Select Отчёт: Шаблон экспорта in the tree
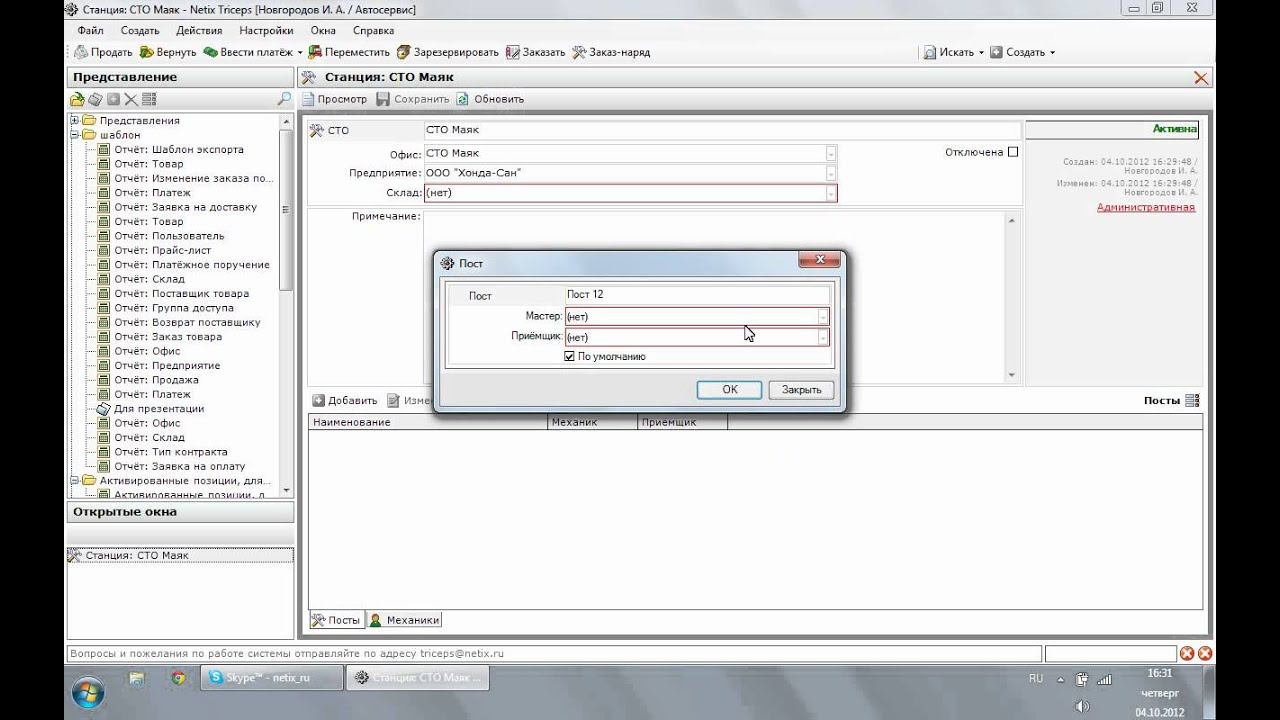Image resolution: width=1280 pixels, height=720 pixels. [x=179, y=150]
